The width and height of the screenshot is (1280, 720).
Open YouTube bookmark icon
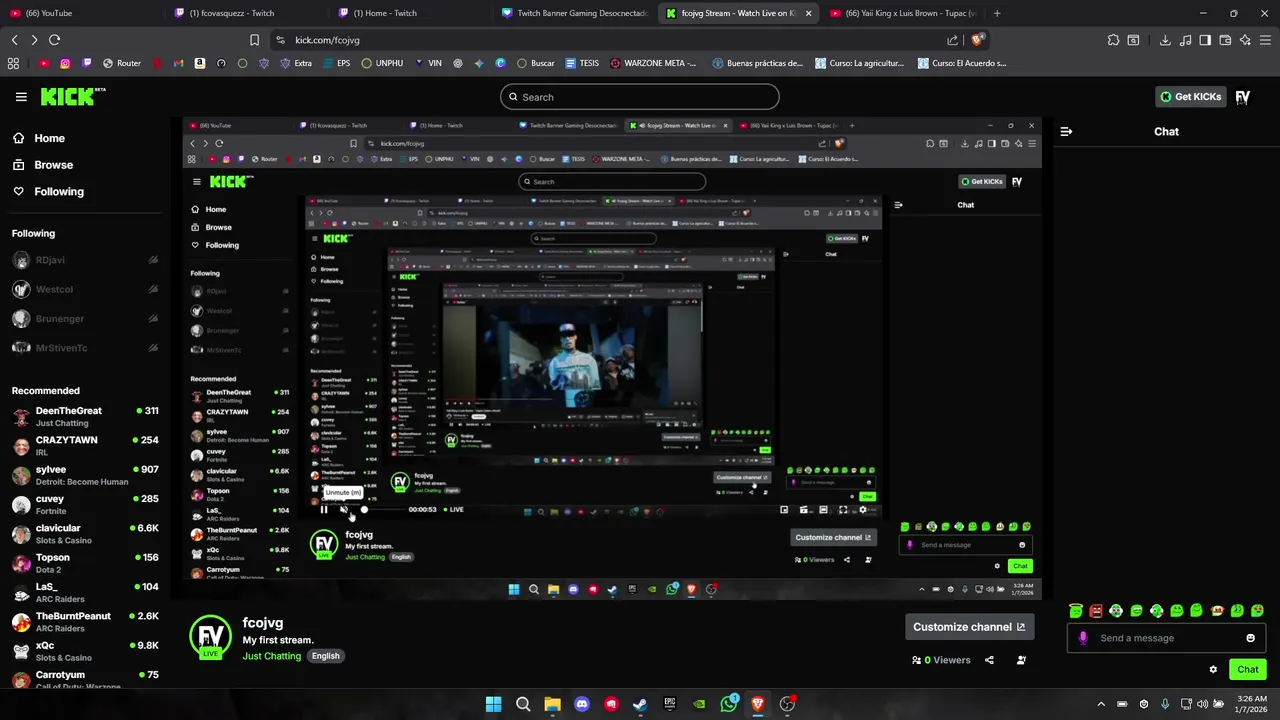(x=43, y=63)
